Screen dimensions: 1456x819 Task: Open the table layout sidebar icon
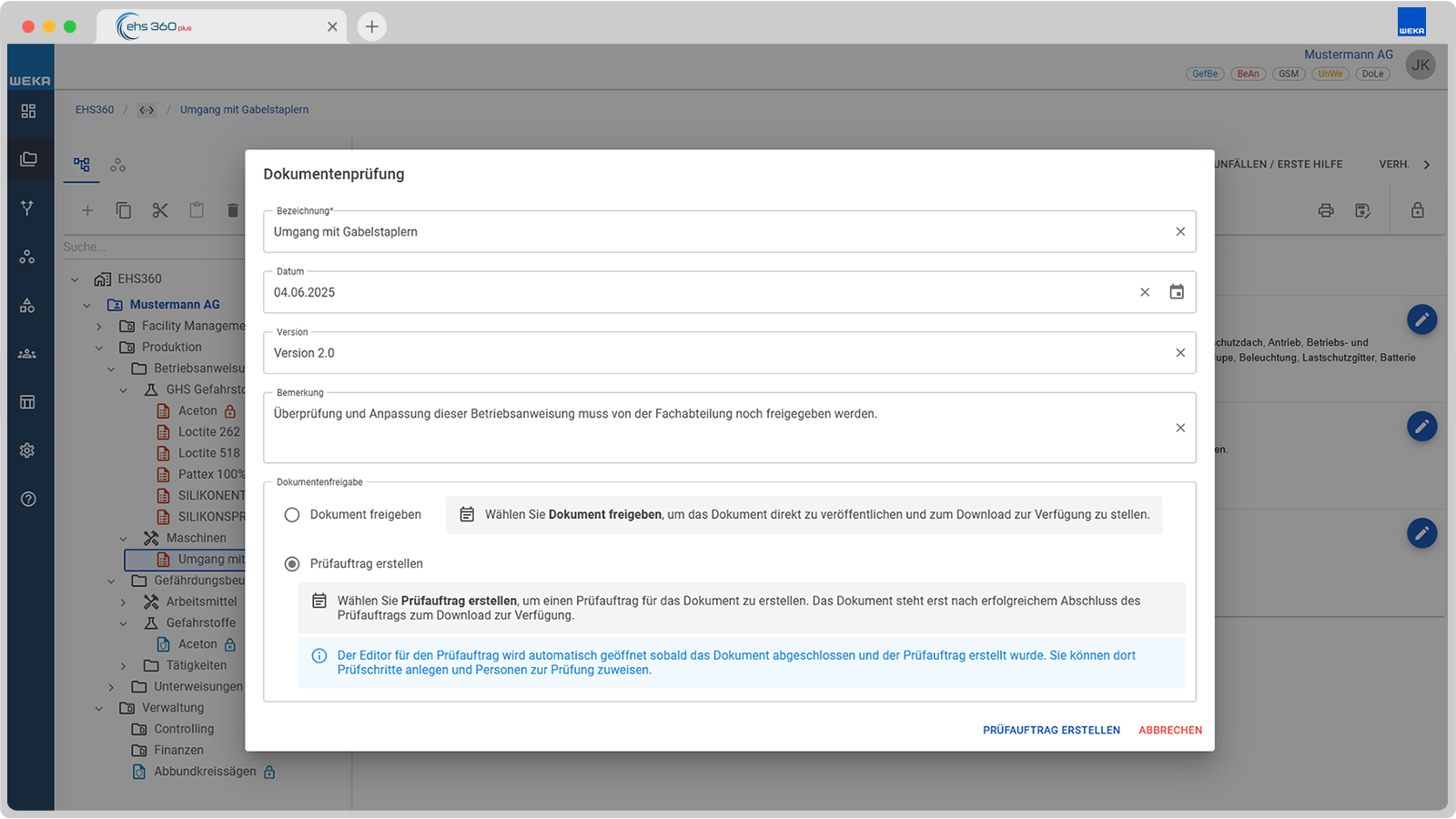[28, 402]
